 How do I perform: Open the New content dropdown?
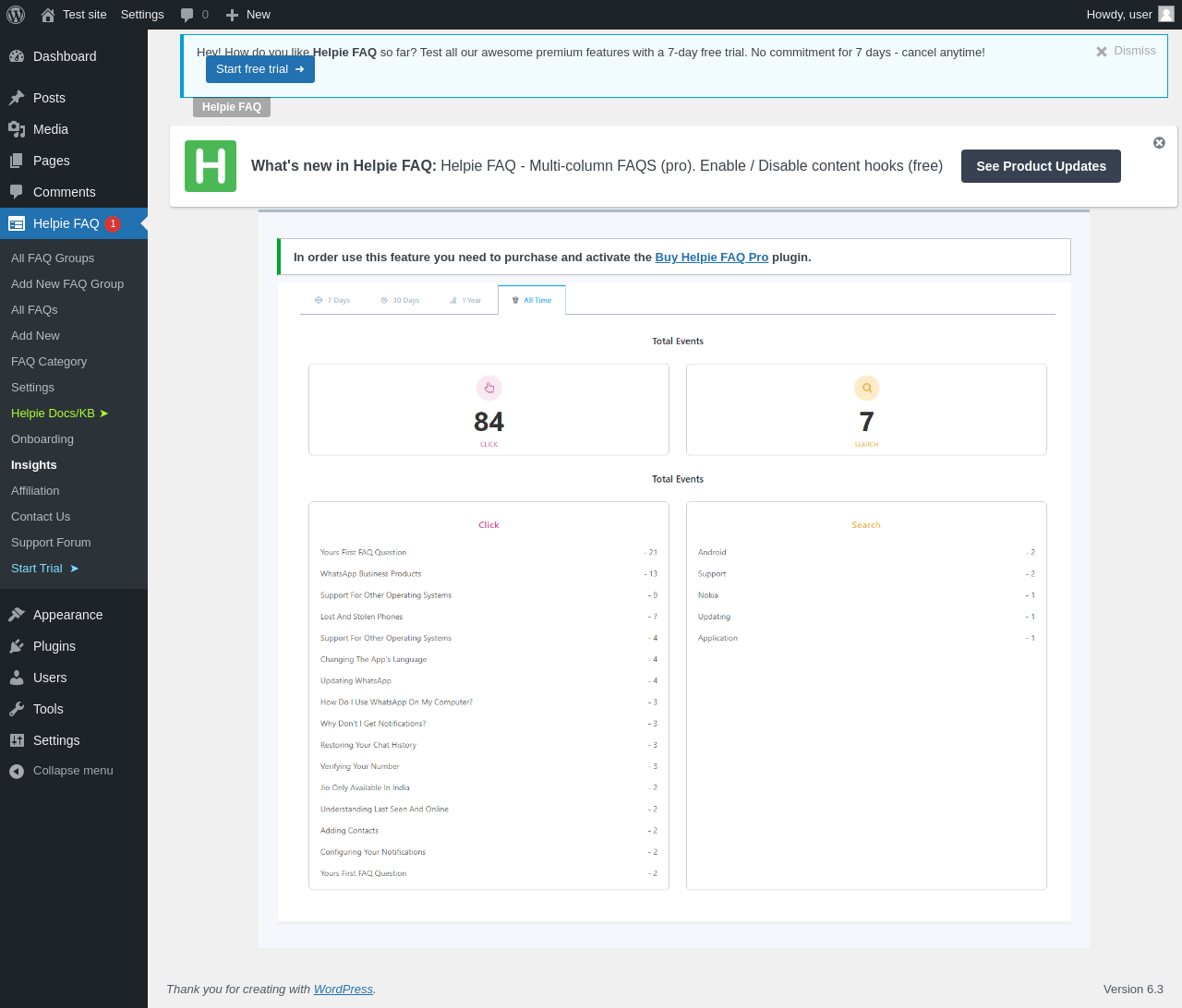[x=248, y=15]
